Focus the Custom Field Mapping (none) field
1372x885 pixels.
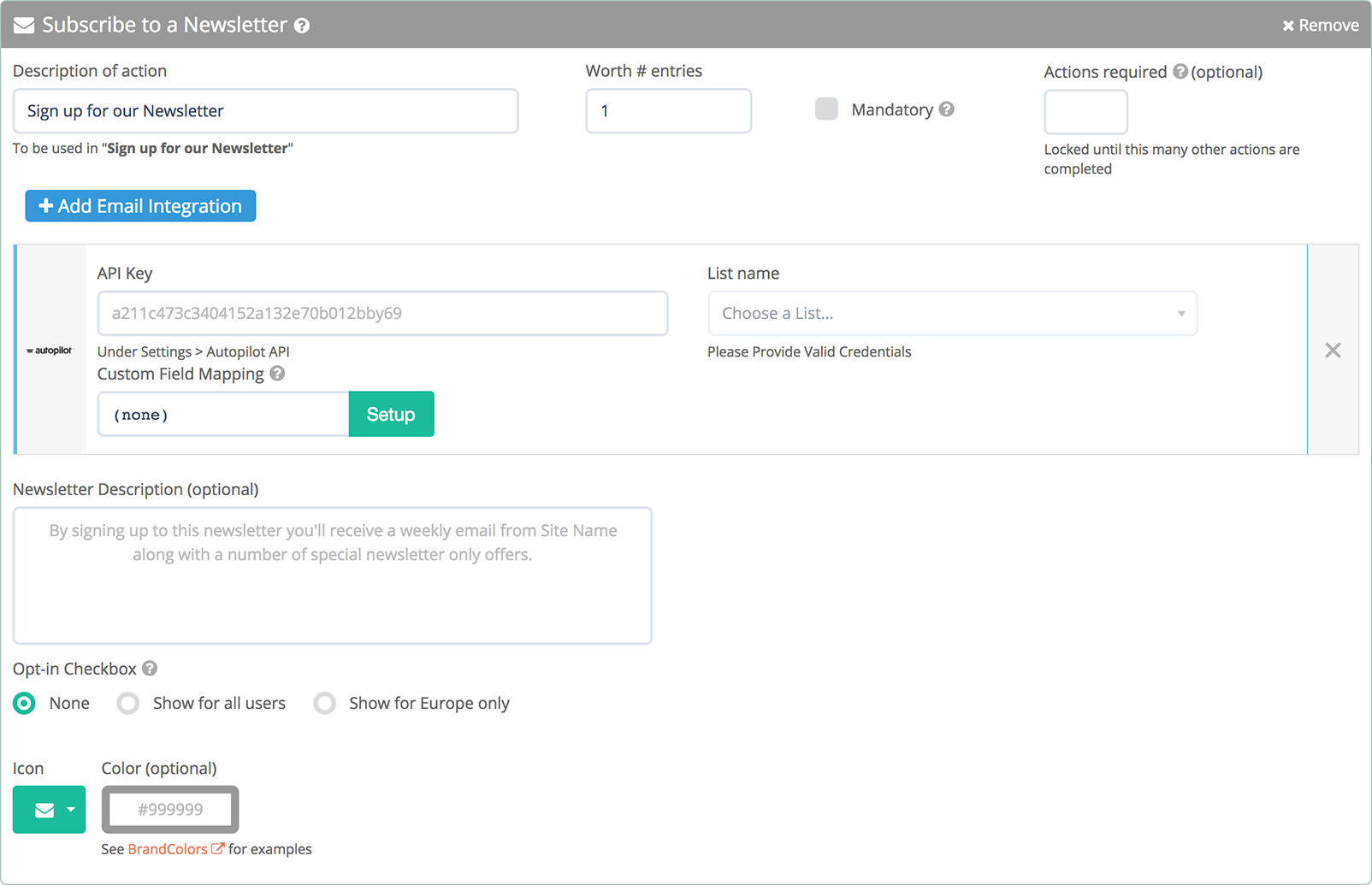click(223, 415)
